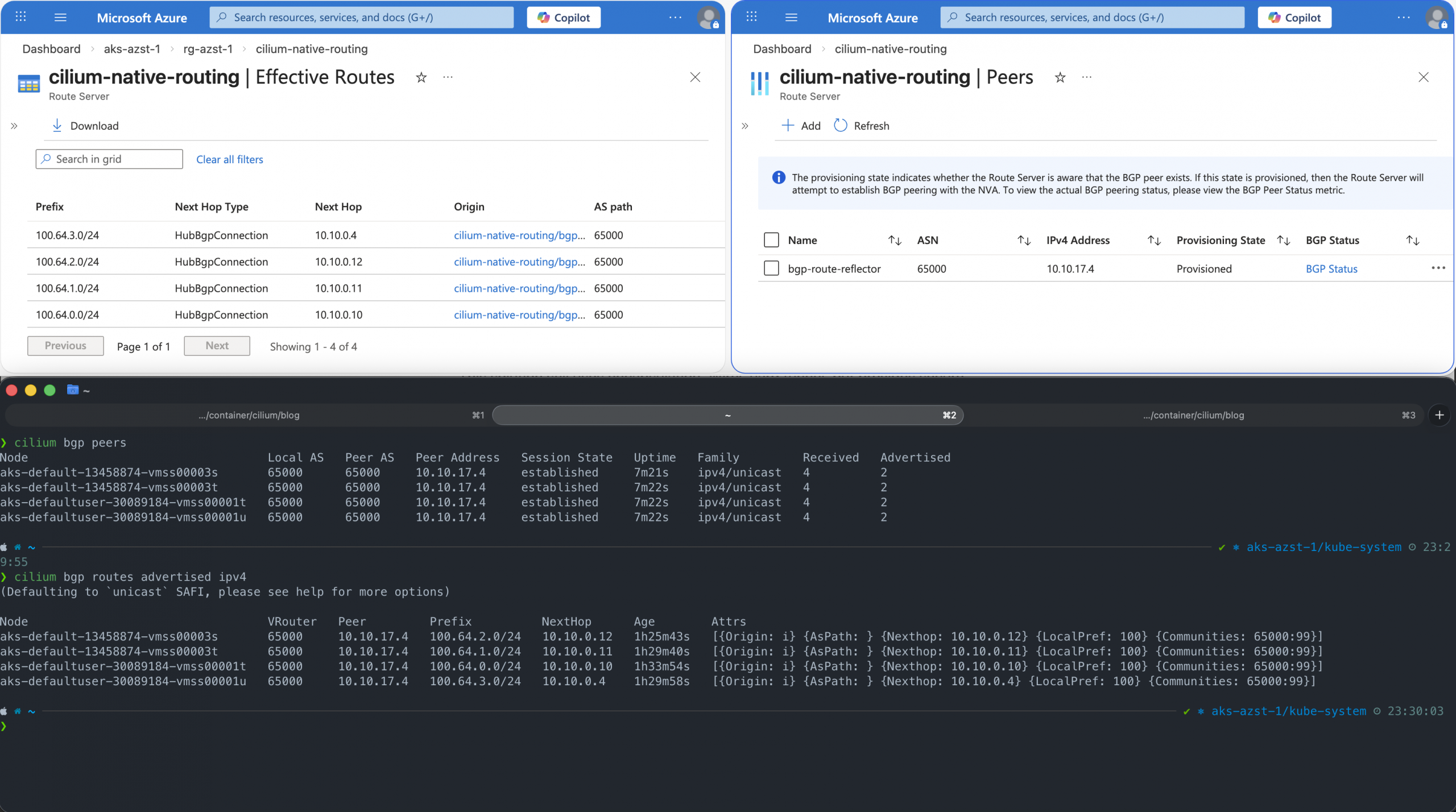Switch to the first terminal tab container/cilium/blog

pos(249,415)
